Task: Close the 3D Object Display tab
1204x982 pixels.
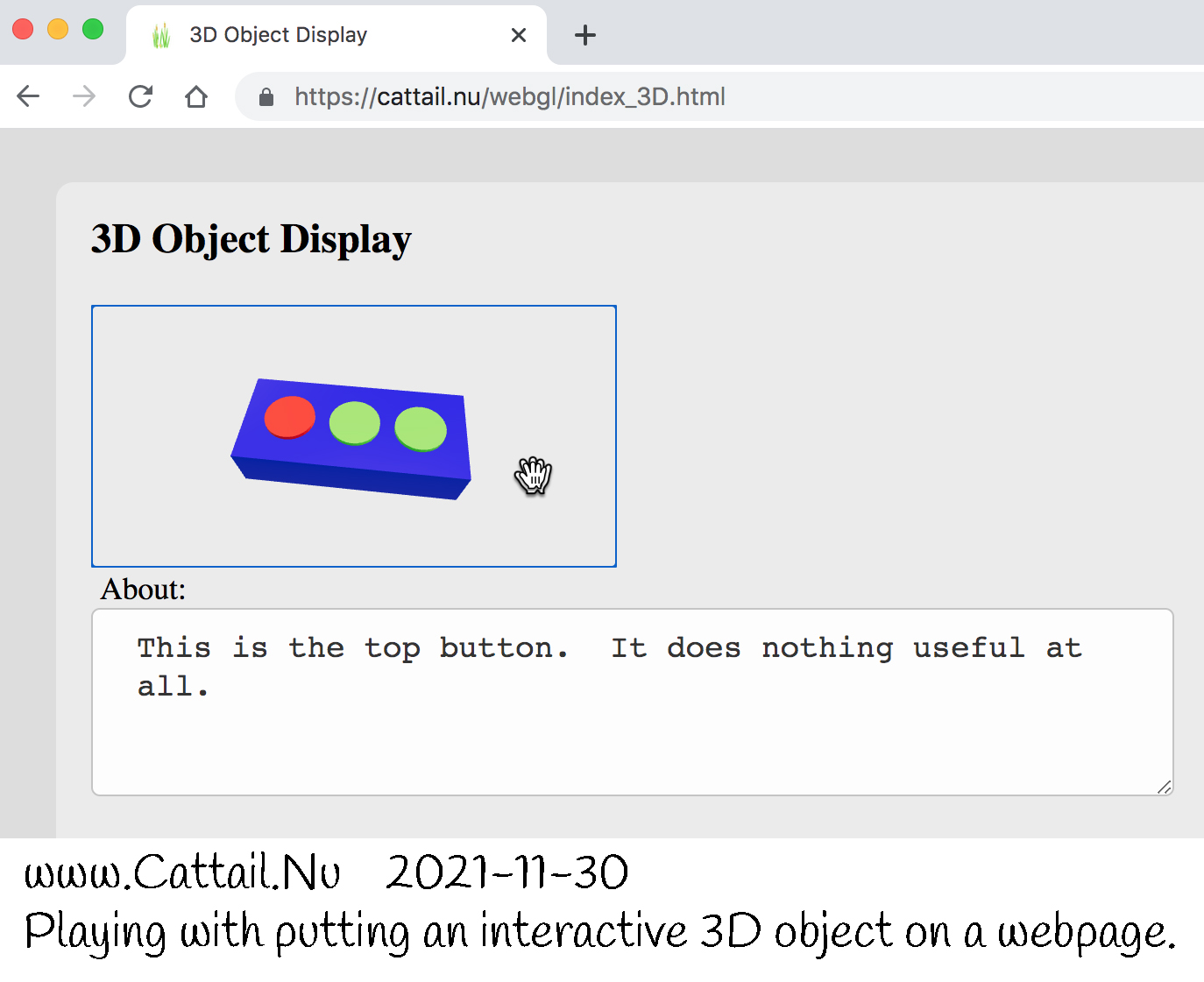Action: point(519,35)
